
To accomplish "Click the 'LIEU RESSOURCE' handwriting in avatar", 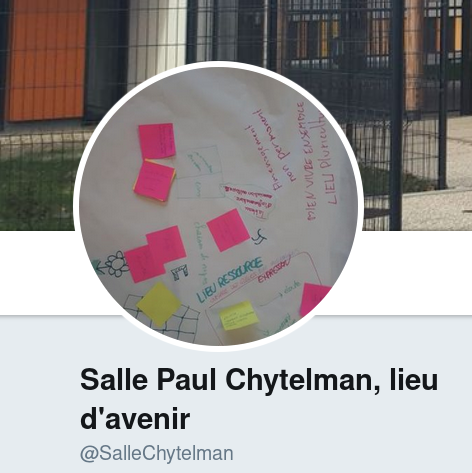I will pyautogui.click(x=229, y=279).
